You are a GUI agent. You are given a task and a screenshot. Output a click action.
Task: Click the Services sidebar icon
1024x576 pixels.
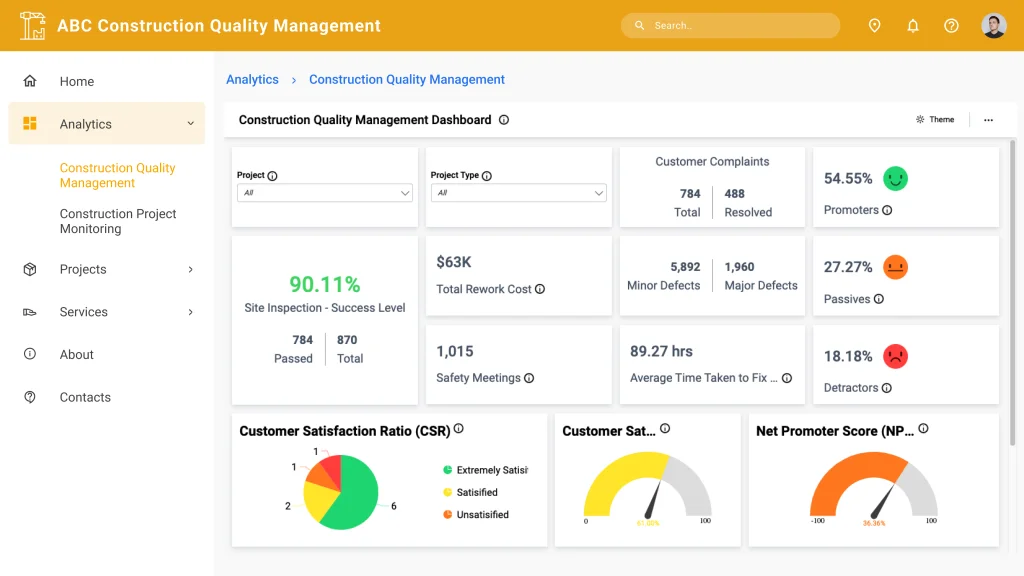click(31, 311)
